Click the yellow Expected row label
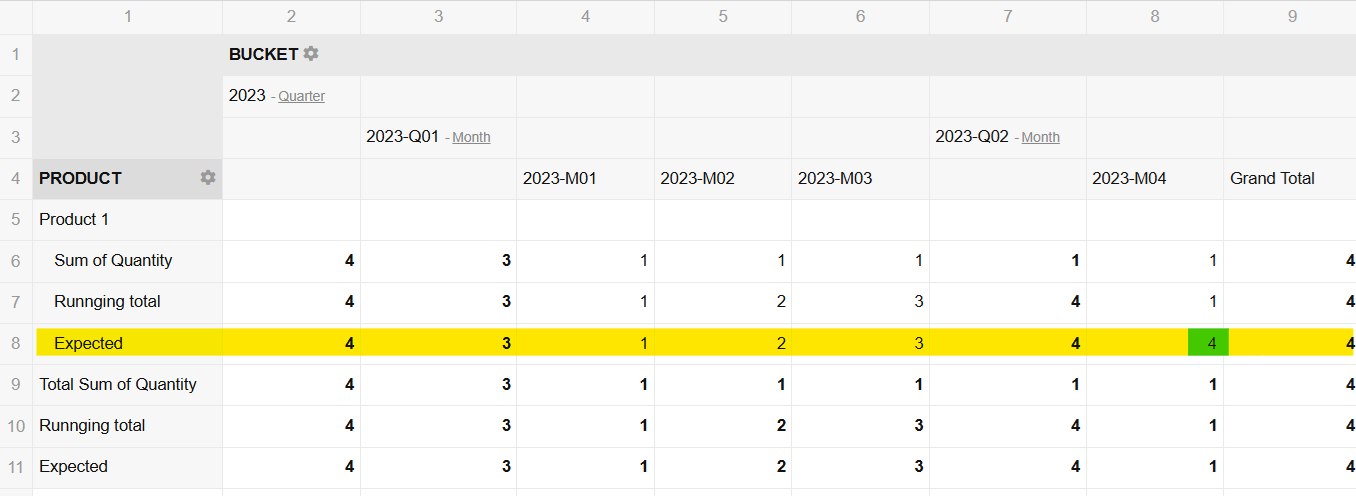 pyautogui.click(x=88, y=343)
